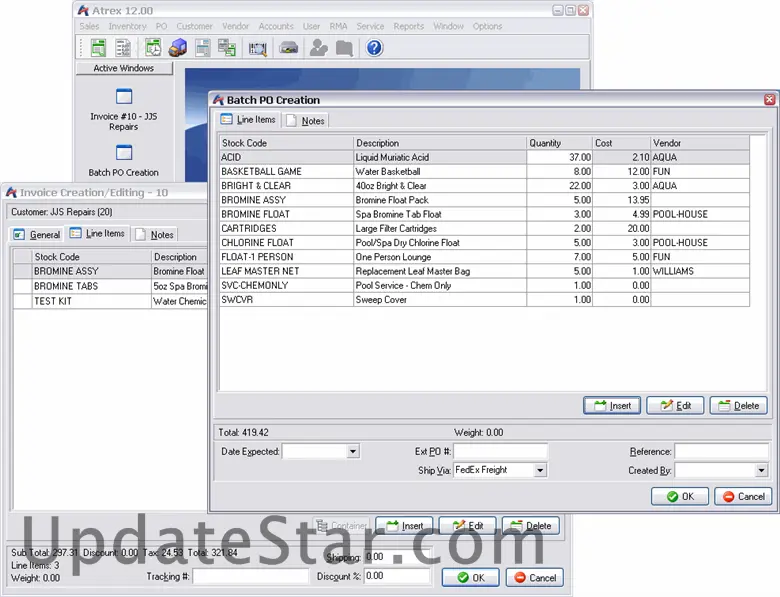Select the SWCVR Sweep Cover row
Viewport: 780px width, 597px height.
(485, 299)
